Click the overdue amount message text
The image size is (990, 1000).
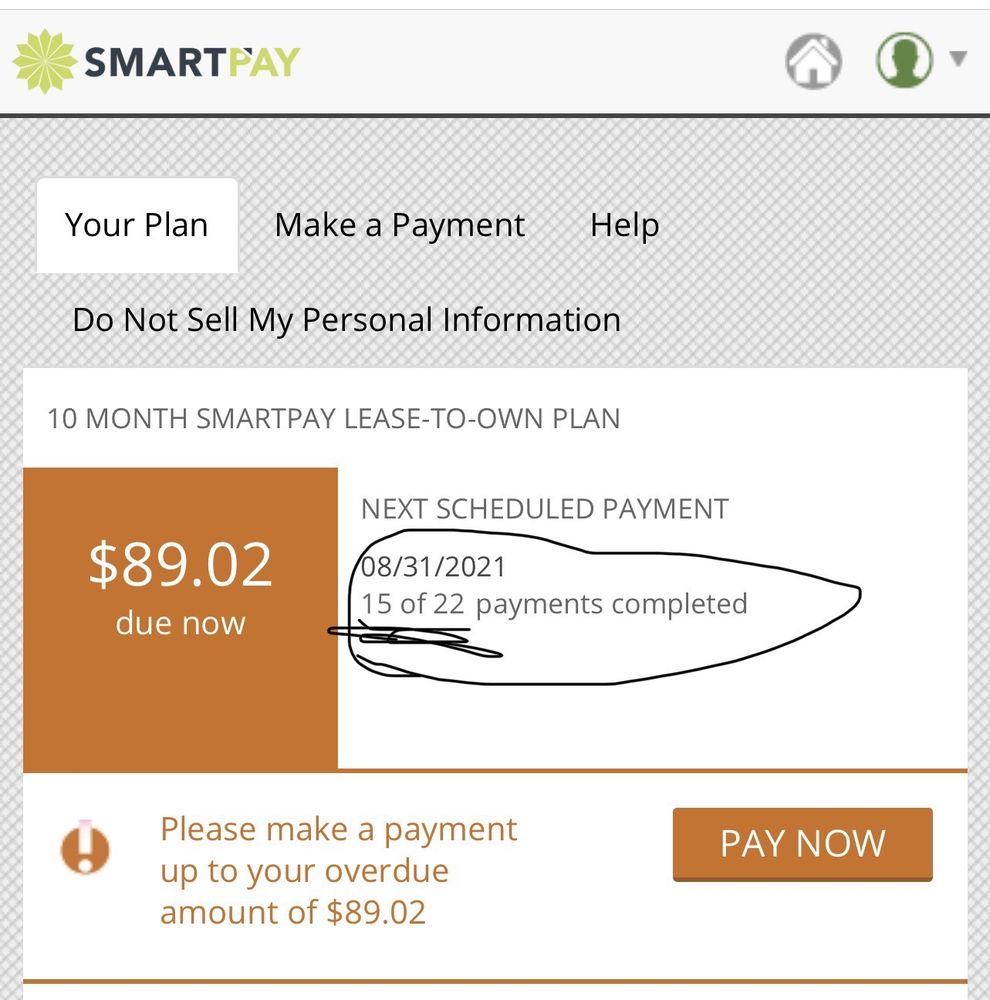(x=338, y=870)
